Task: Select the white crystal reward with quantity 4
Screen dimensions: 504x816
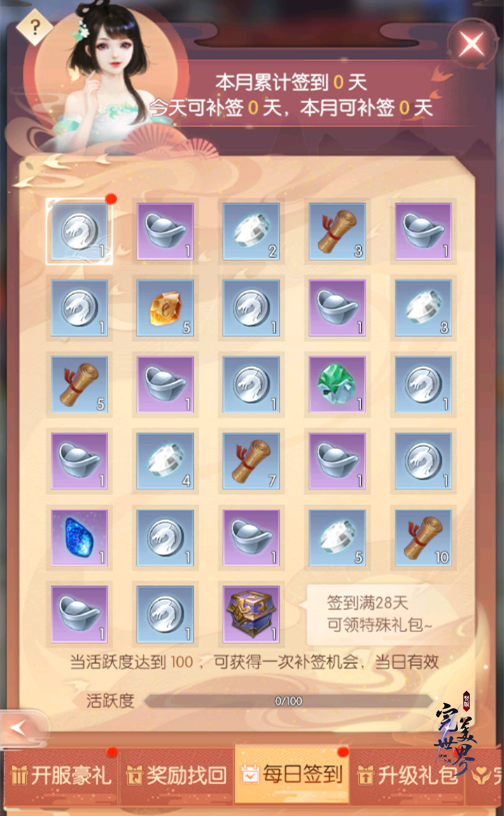Action: point(165,461)
